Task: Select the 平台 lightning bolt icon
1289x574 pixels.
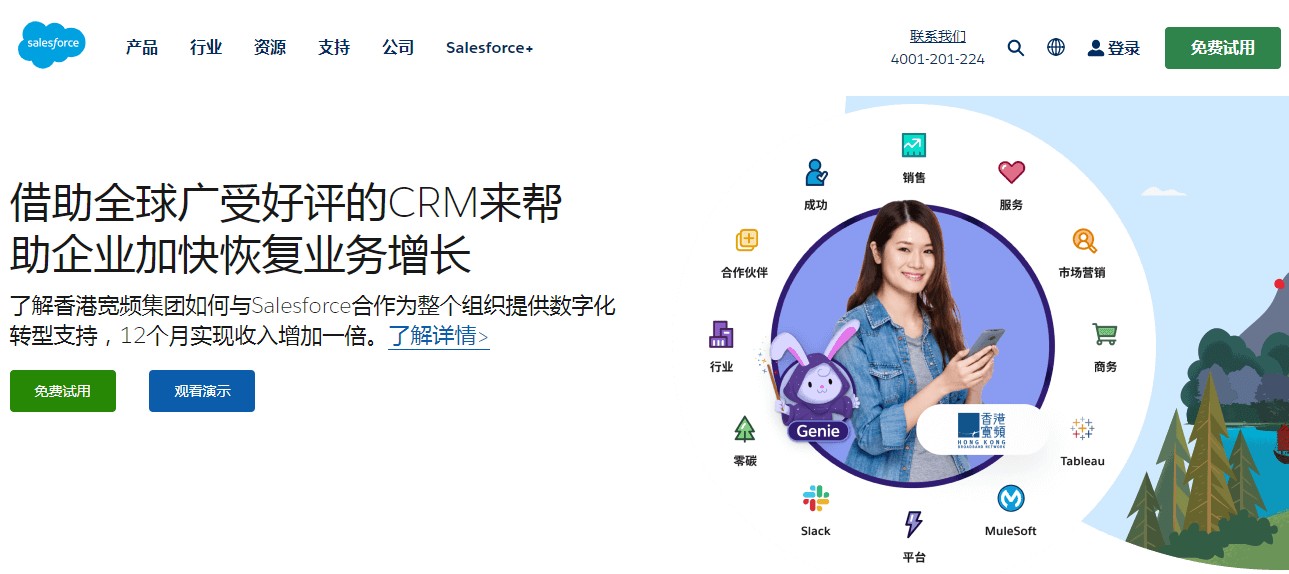Action: coord(913,524)
